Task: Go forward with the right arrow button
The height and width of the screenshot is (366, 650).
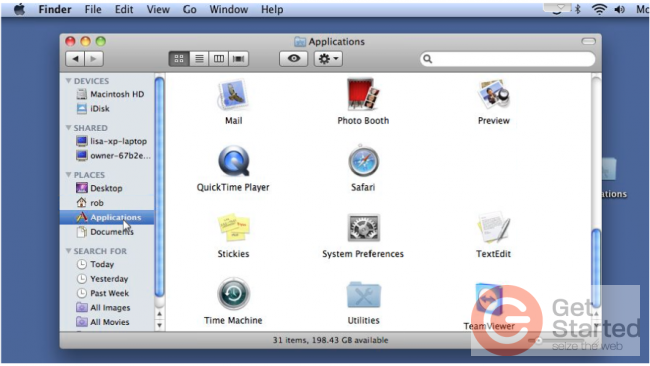Action: (94, 59)
